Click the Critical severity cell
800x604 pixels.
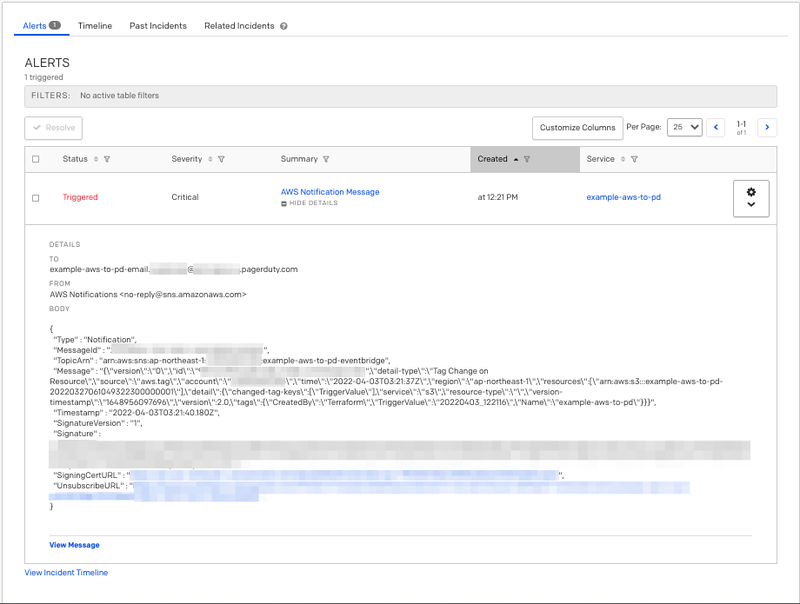click(185, 197)
